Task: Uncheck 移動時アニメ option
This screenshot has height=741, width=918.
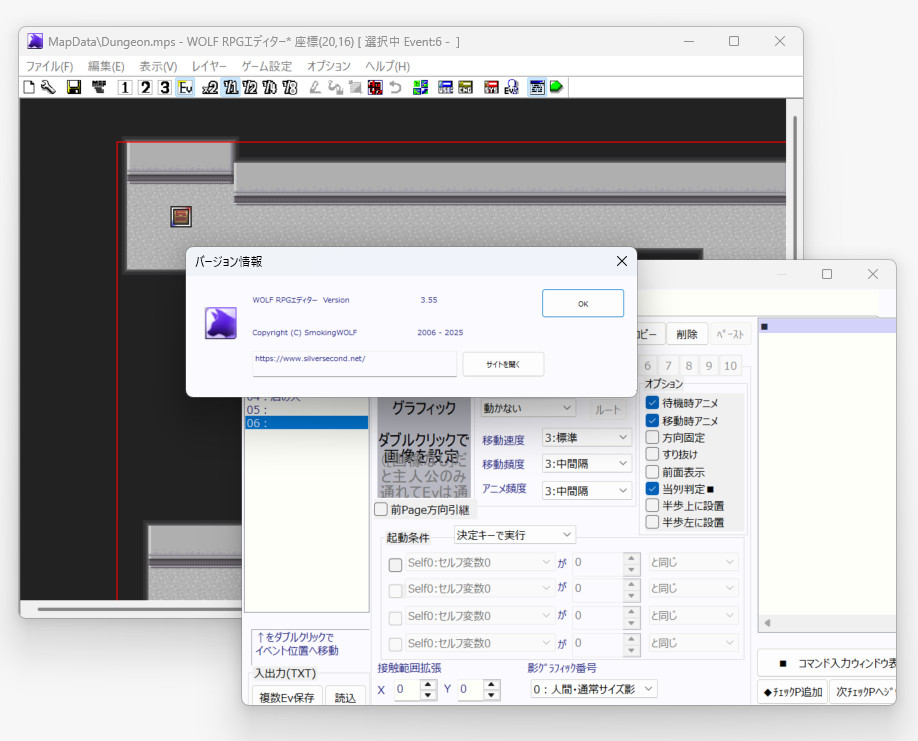Action: [x=652, y=420]
